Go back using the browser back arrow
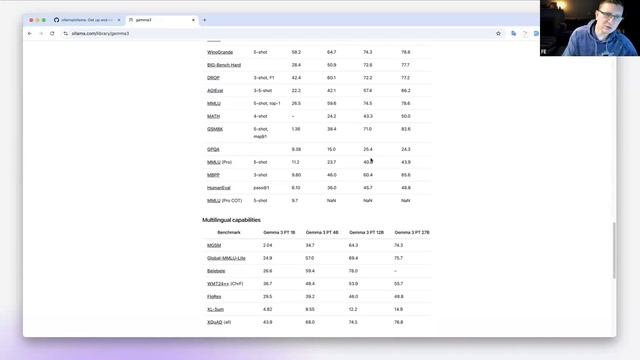 tap(30, 33)
